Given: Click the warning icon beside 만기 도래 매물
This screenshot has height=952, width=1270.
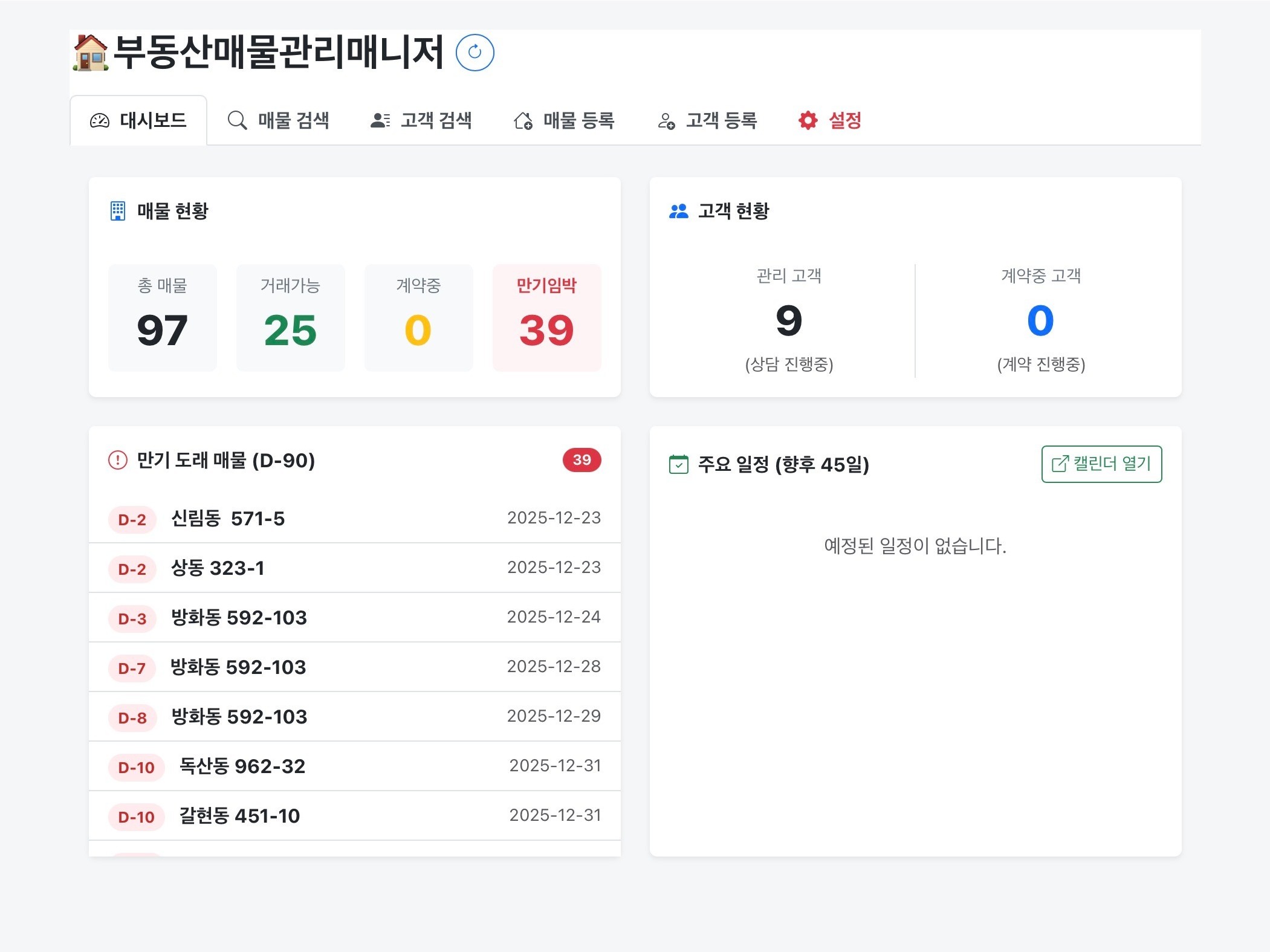Looking at the screenshot, I should tap(115, 461).
